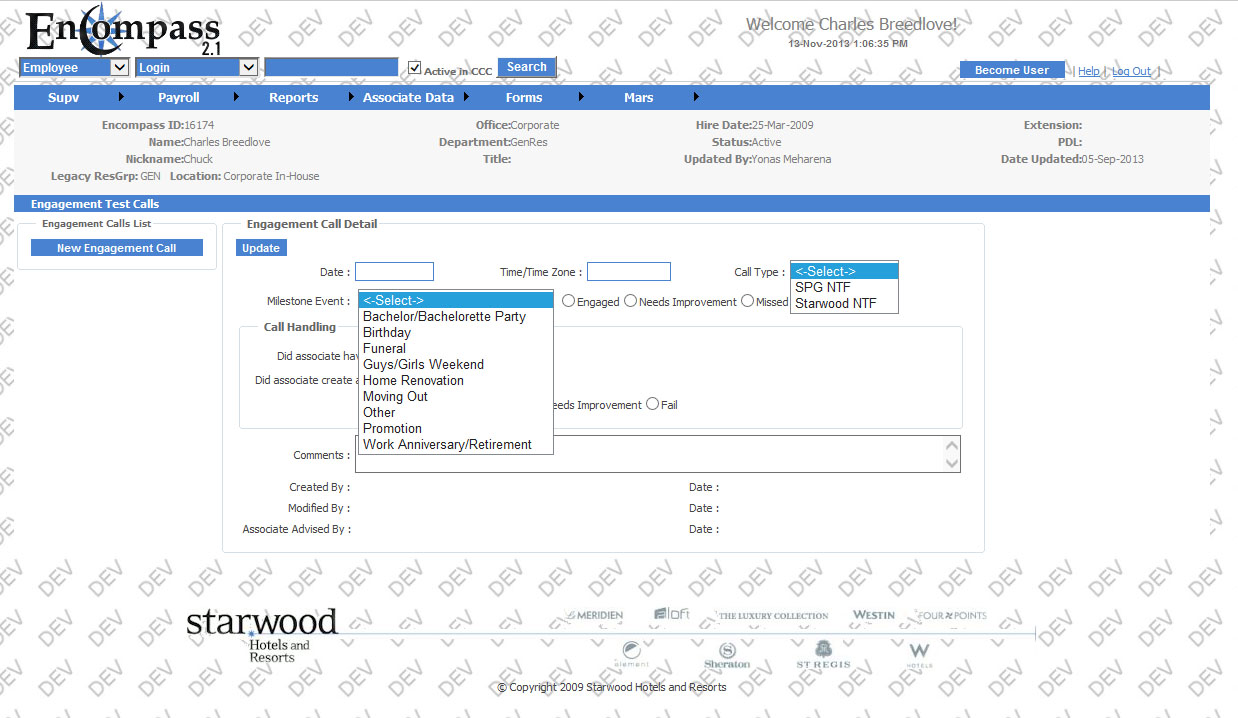
Task: Choose SPG NTF in Call Type list
Action: coord(822,287)
